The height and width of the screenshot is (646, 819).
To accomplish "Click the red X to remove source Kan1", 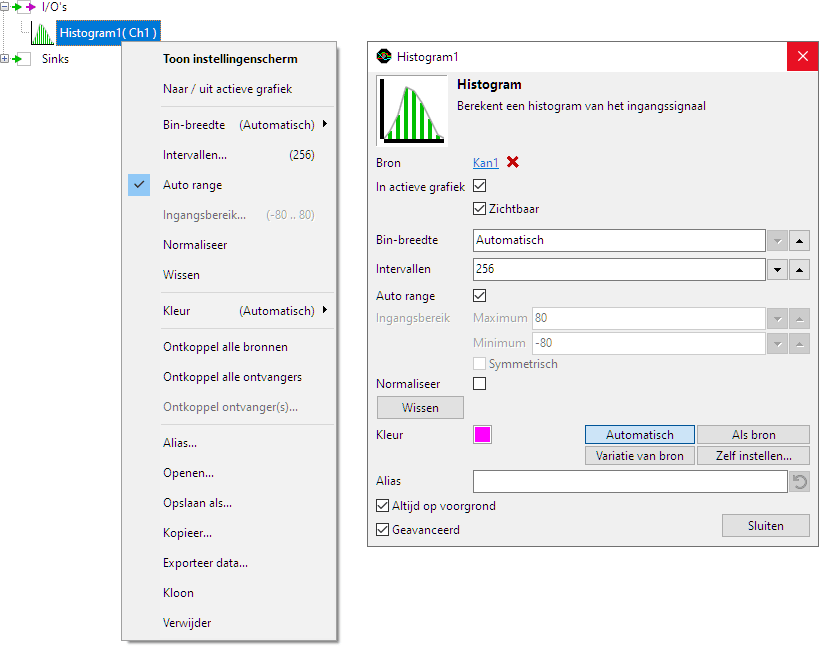I will [x=513, y=162].
